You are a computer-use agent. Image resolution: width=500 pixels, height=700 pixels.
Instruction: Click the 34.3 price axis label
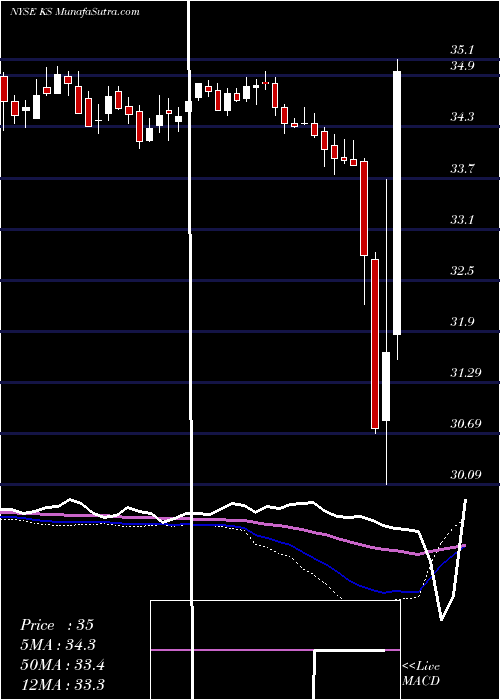tap(462, 117)
